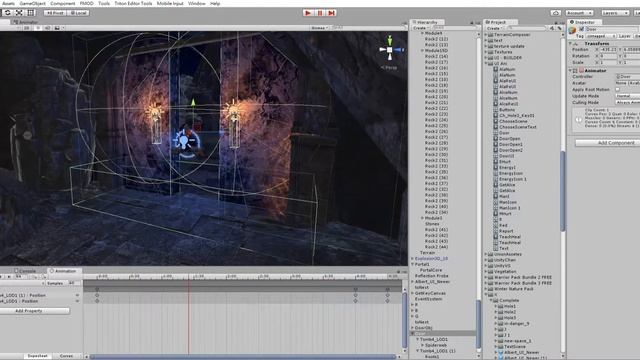
Task: Collapse the Portal1 object in Hierarchy
Action: pos(413,264)
